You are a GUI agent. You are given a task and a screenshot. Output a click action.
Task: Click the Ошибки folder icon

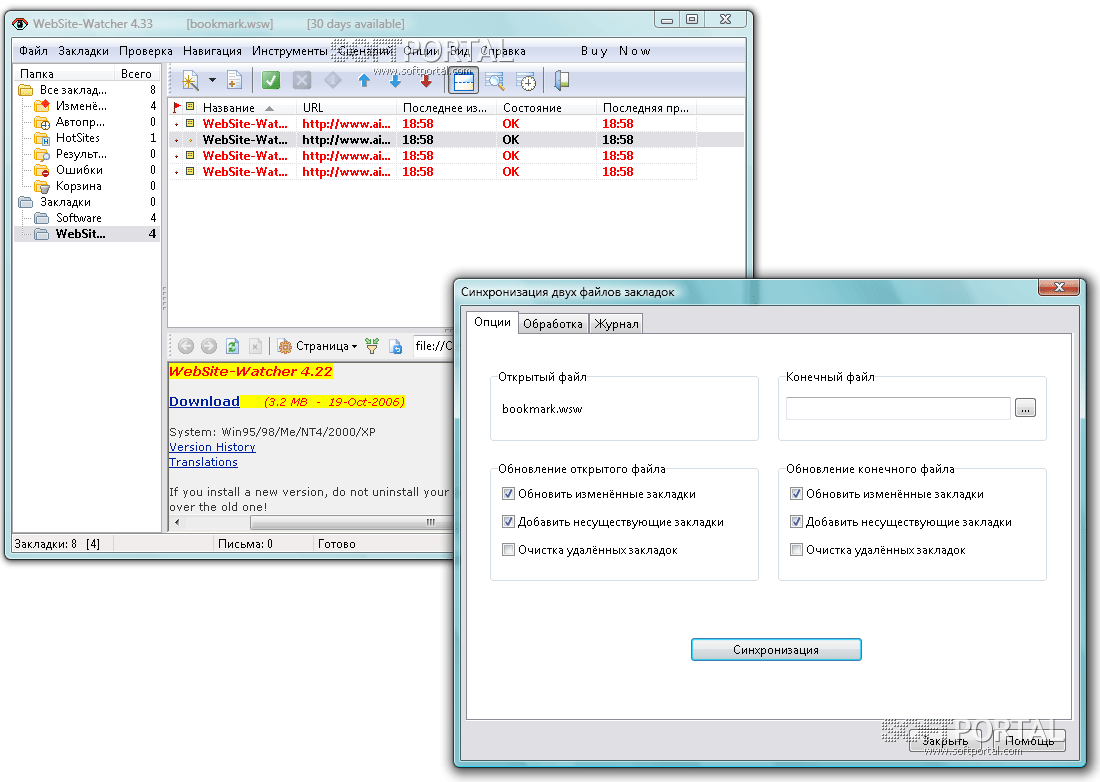tap(42, 170)
